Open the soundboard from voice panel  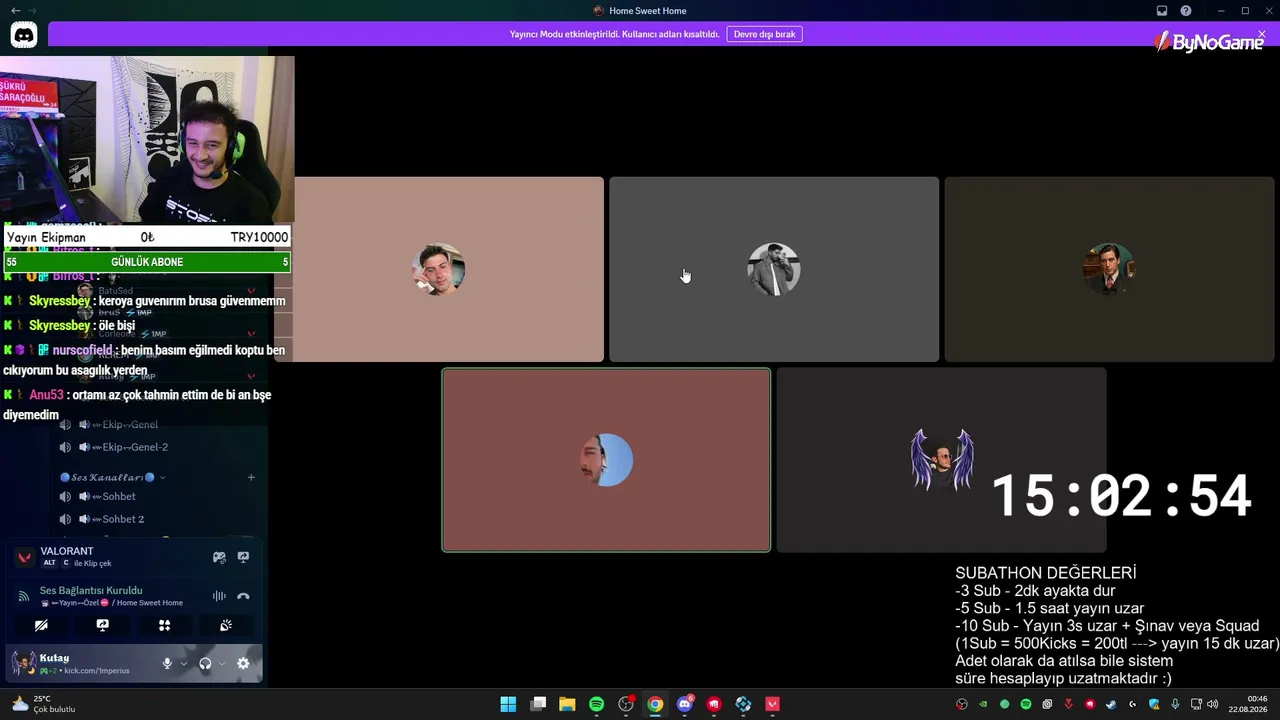(x=226, y=625)
